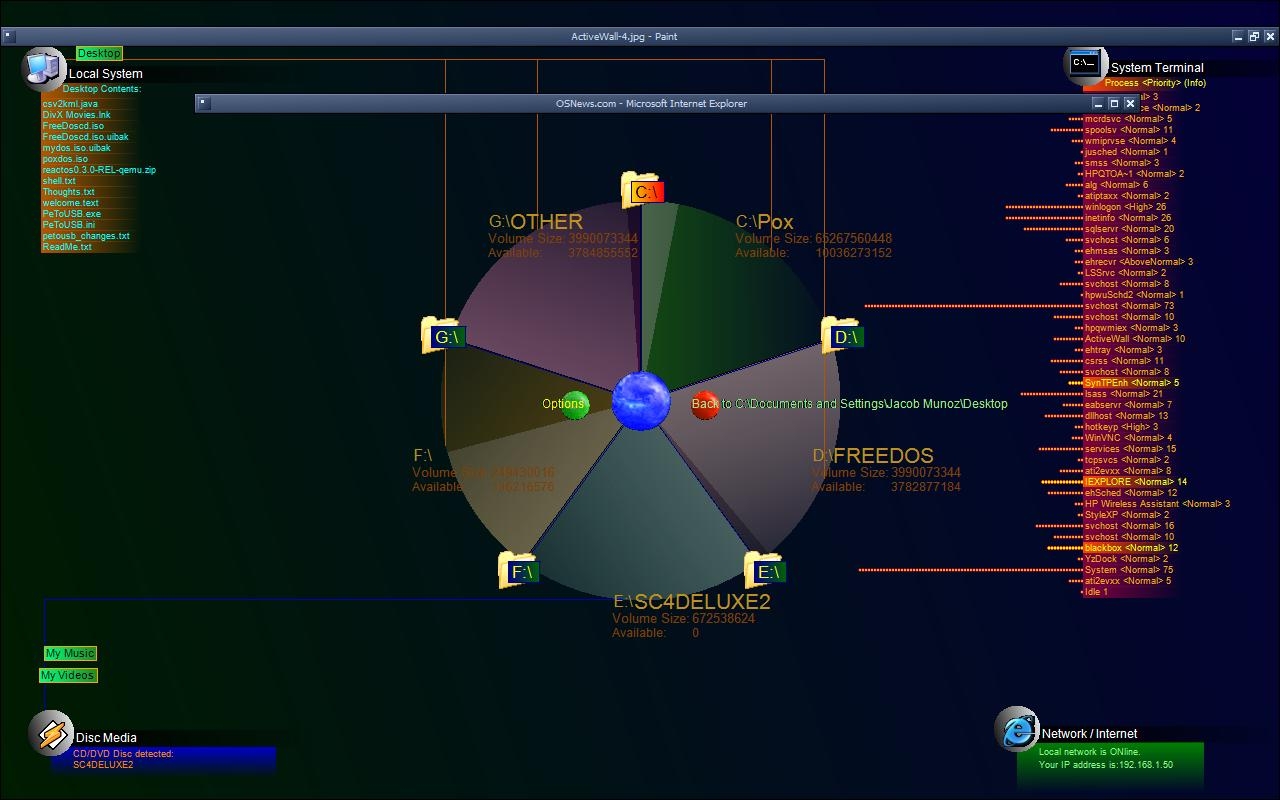
Task: Open ReadMe.txt file entry
Action: click(67, 247)
